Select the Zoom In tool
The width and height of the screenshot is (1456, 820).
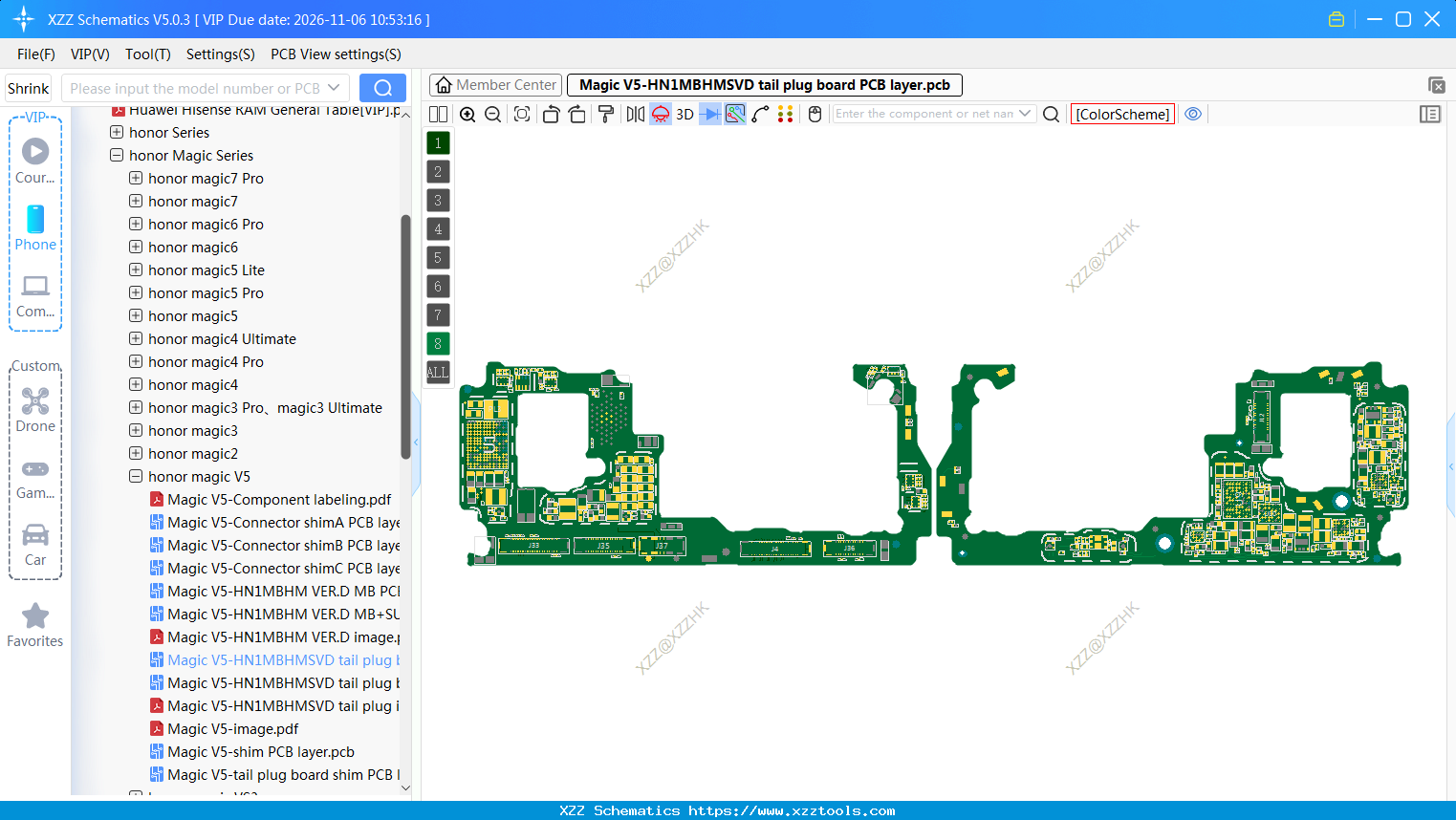(x=467, y=114)
